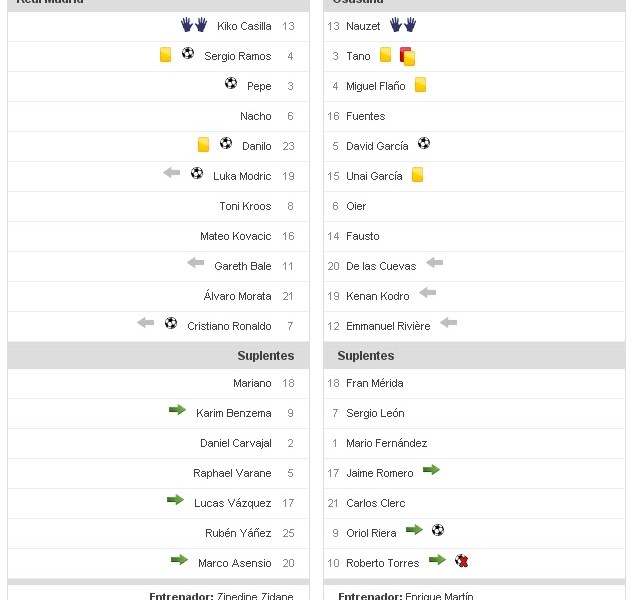
Task: Click Real Madrid Suplentes section header
Action: pyautogui.click(x=265, y=356)
